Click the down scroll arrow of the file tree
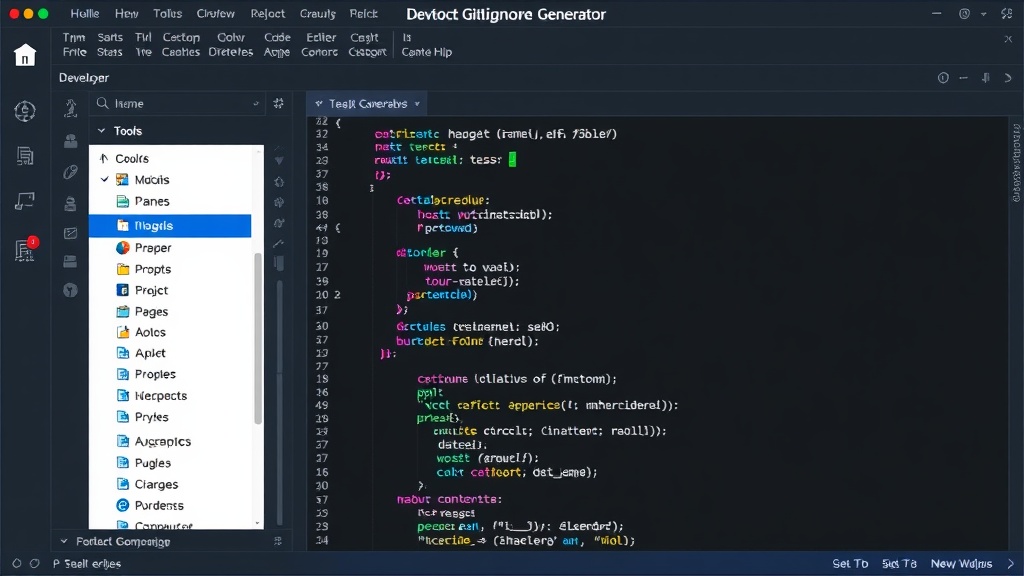The image size is (1024, 576). pyautogui.click(x=257, y=523)
